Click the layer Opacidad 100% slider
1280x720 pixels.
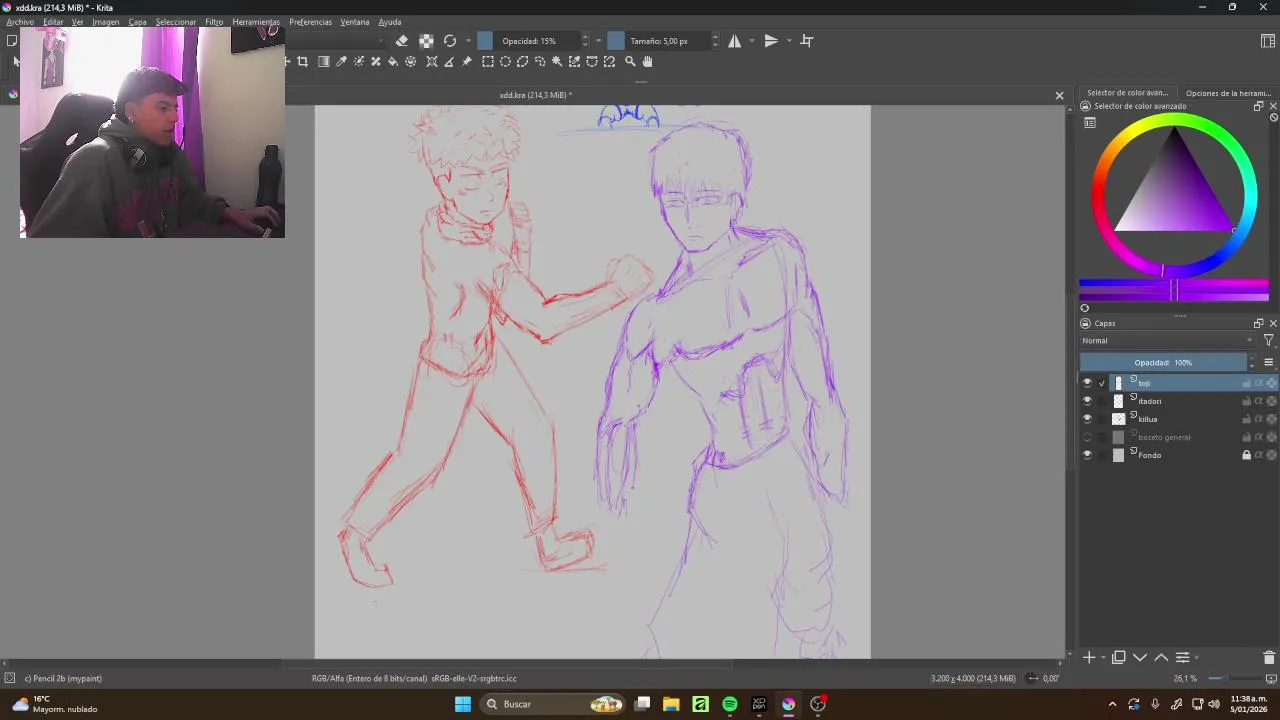click(x=1163, y=362)
